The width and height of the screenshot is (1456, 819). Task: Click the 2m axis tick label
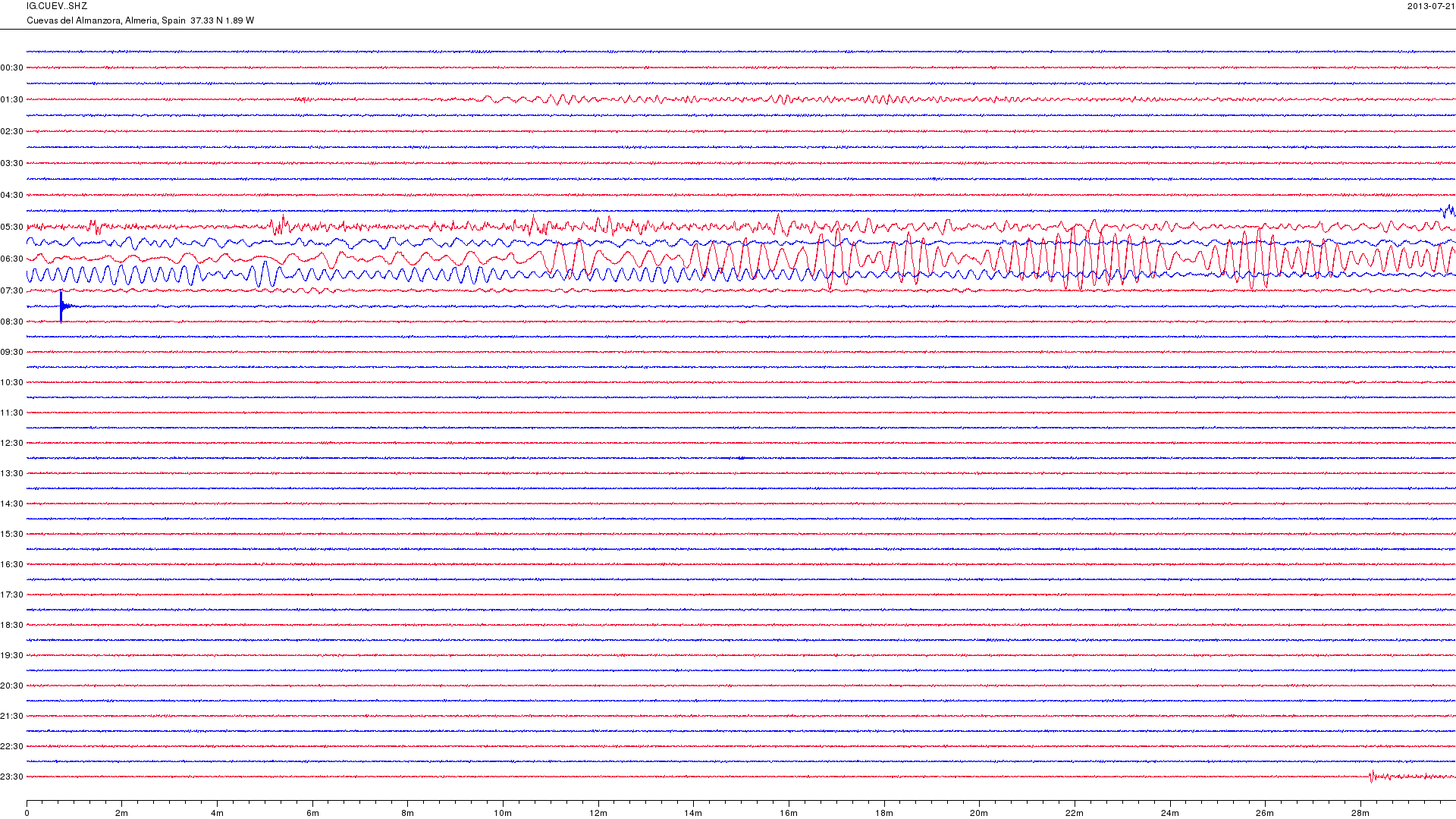pyautogui.click(x=122, y=813)
